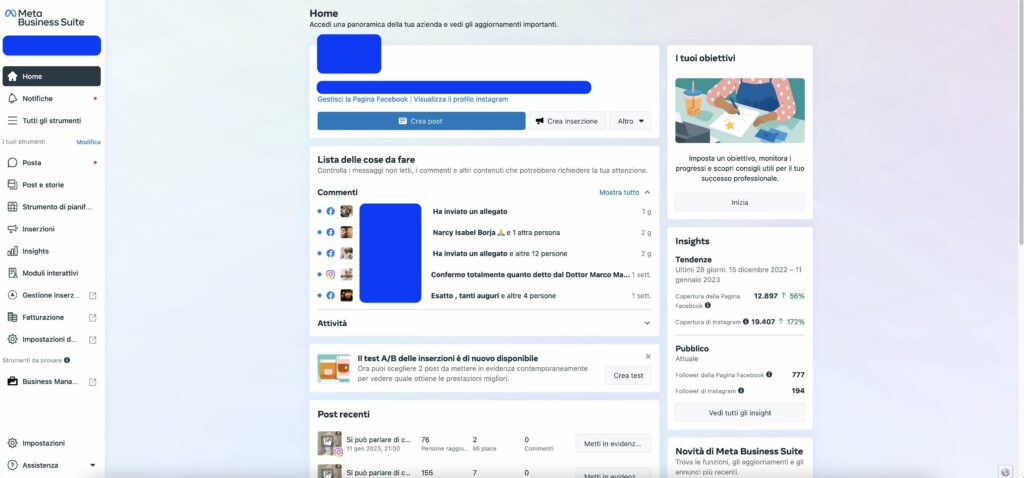Click the Insights bar chart icon
The height and width of the screenshot is (478, 1024).
coord(12,251)
